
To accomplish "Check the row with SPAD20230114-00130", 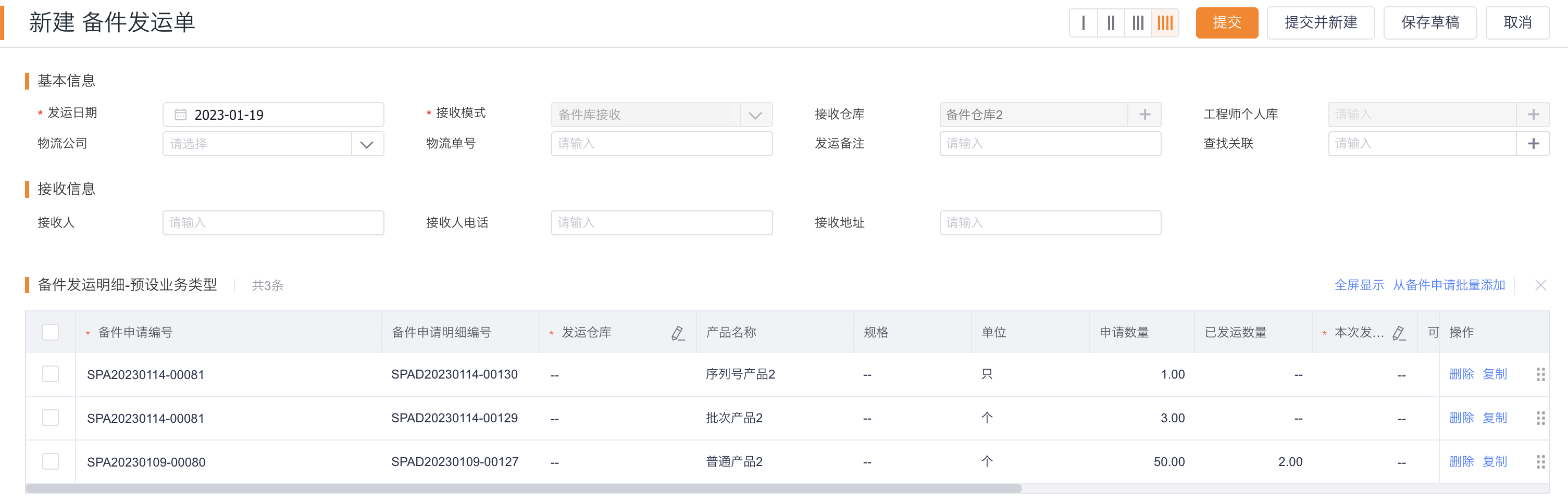I will 51,374.
